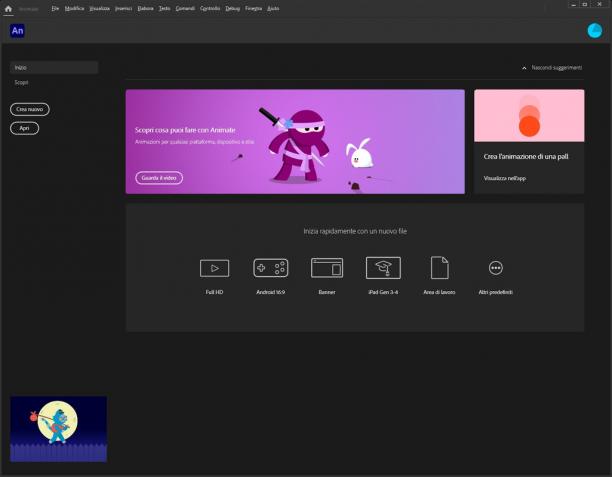The width and height of the screenshot is (612, 477).
Task: Click the Altri predefiniti label
Action: pyautogui.click(x=496, y=292)
